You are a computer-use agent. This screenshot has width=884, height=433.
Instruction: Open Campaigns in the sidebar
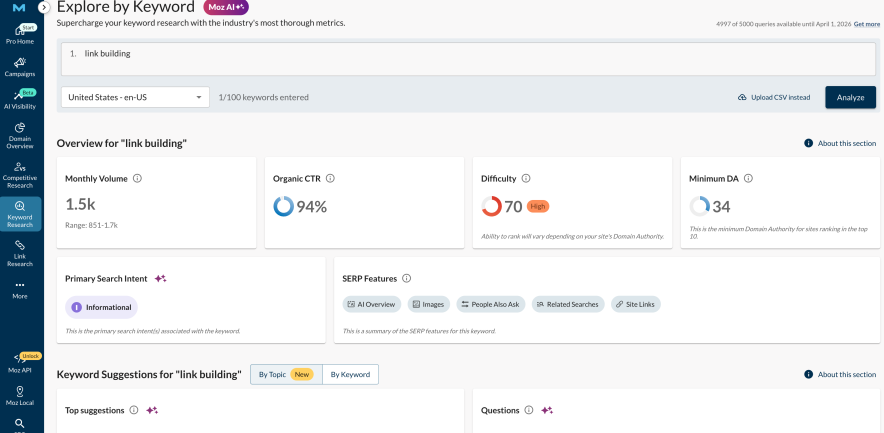(20, 67)
